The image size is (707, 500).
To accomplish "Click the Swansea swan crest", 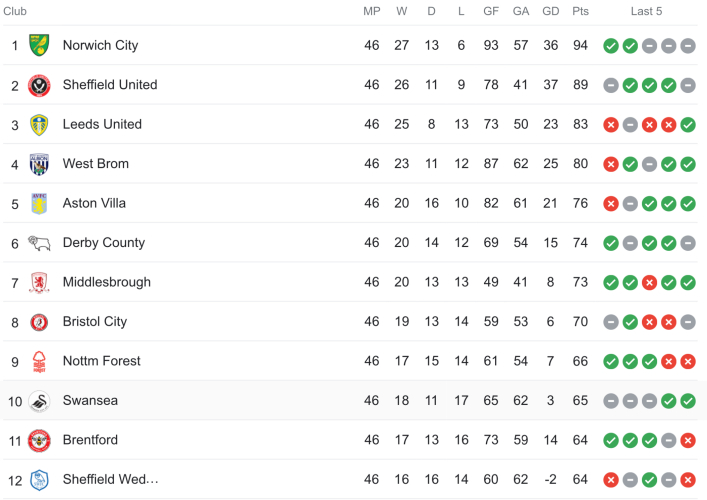I will (39, 401).
